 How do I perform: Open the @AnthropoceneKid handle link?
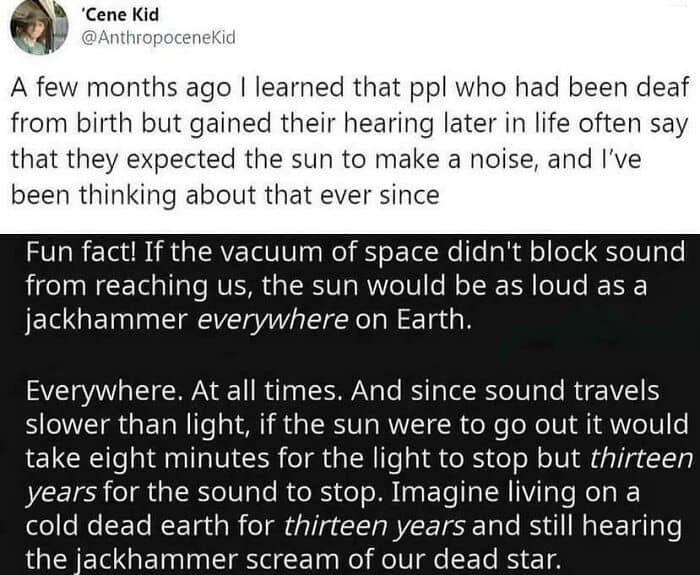click(x=158, y=38)
